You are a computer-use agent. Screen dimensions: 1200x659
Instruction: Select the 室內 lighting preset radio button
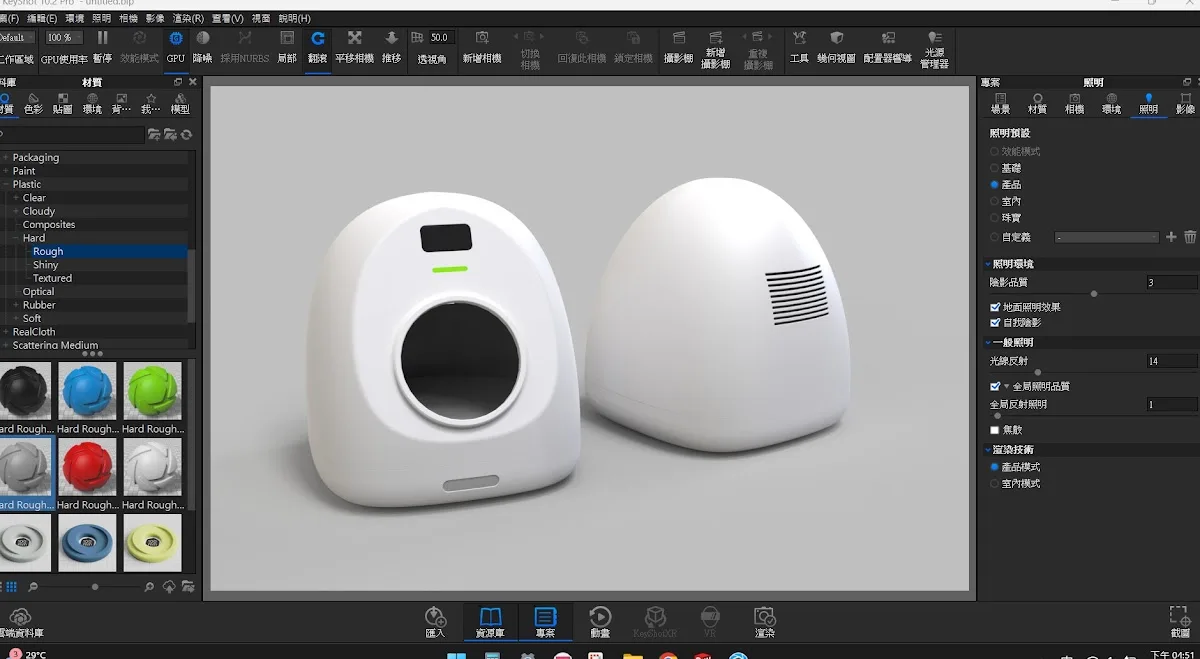point(995,201)
